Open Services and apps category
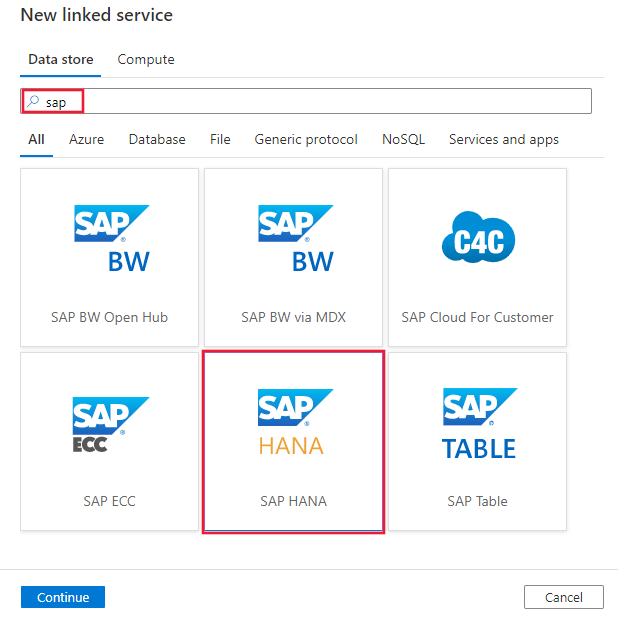618x621 pixels. pos(503,140)
